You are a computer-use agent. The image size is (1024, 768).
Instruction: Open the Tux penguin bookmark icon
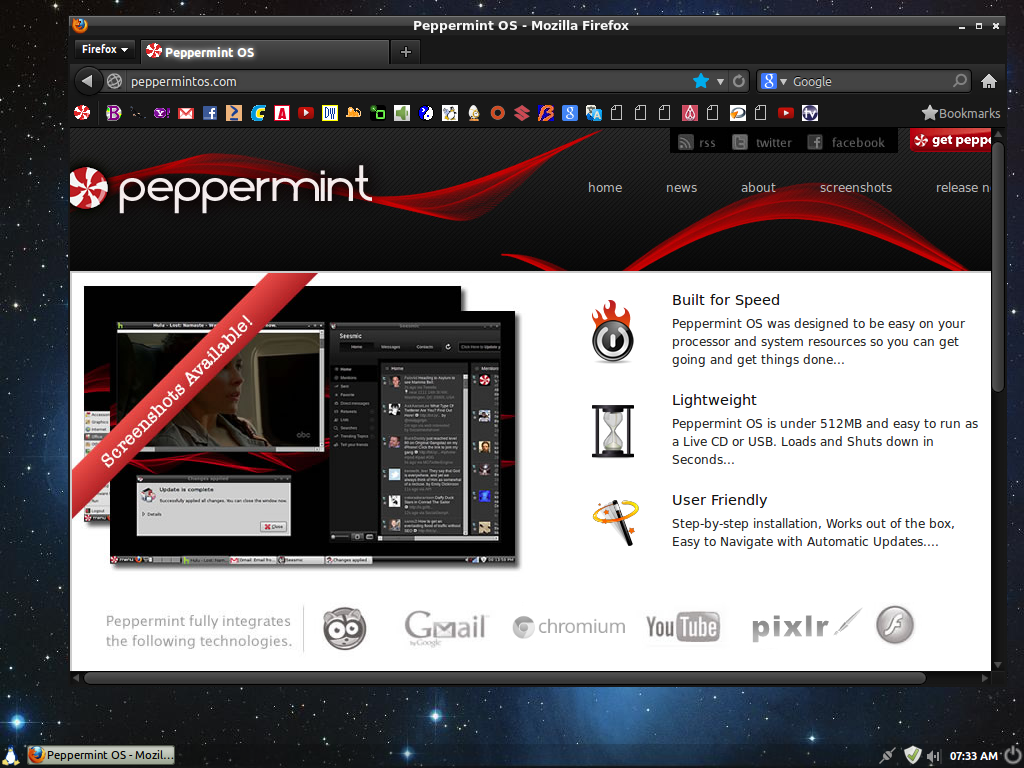[x=450, y=113]
